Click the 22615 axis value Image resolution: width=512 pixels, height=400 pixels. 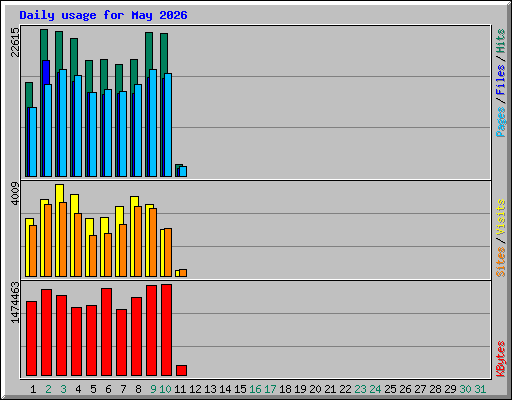point(15,42)
